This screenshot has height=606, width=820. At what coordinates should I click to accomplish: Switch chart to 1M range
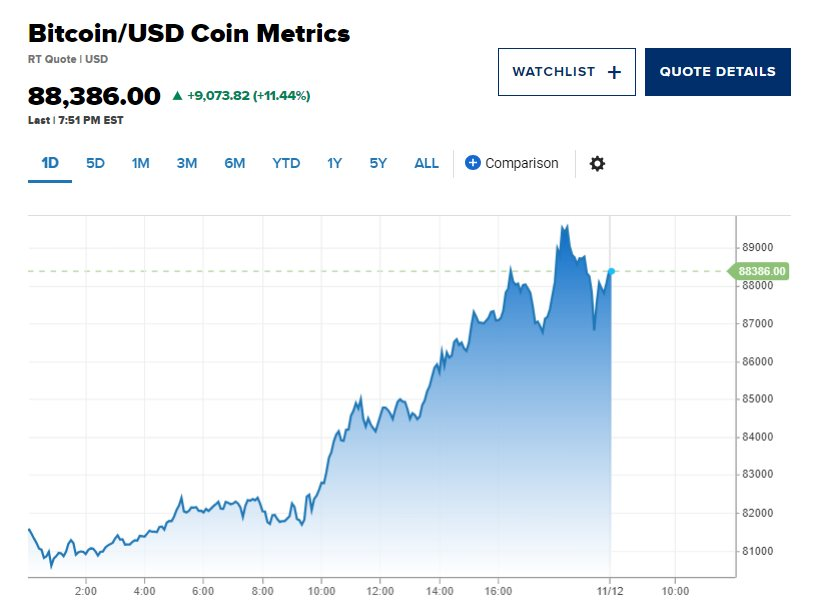click(140, 163)
